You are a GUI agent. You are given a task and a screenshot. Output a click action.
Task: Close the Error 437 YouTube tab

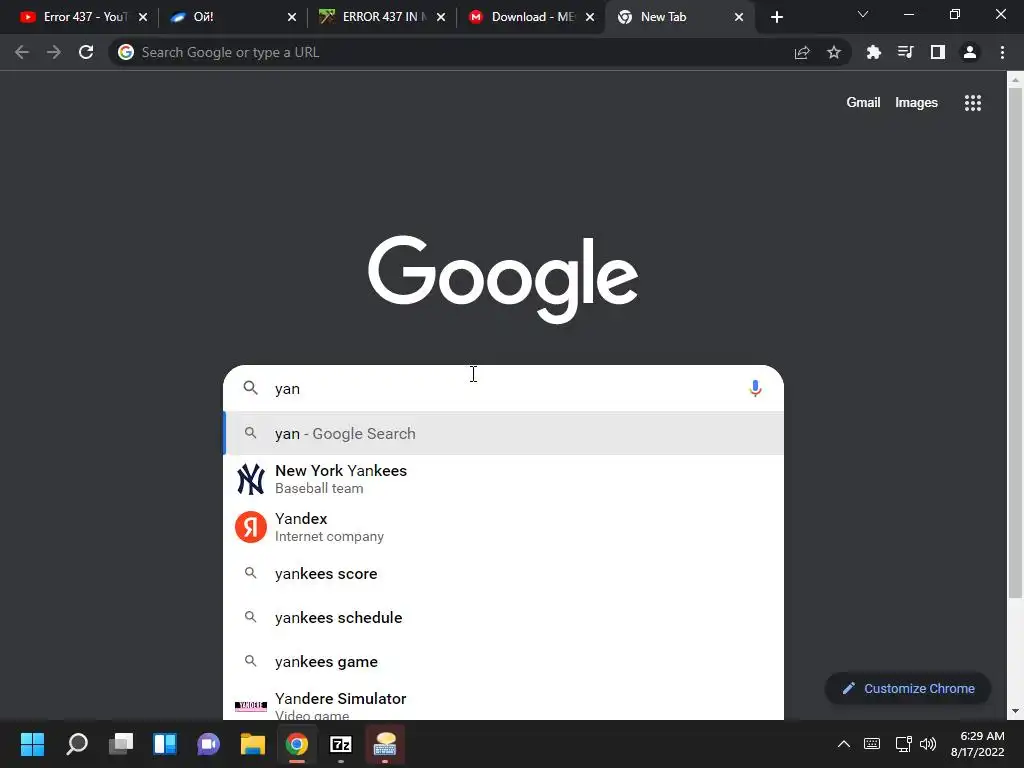point(143,17)
